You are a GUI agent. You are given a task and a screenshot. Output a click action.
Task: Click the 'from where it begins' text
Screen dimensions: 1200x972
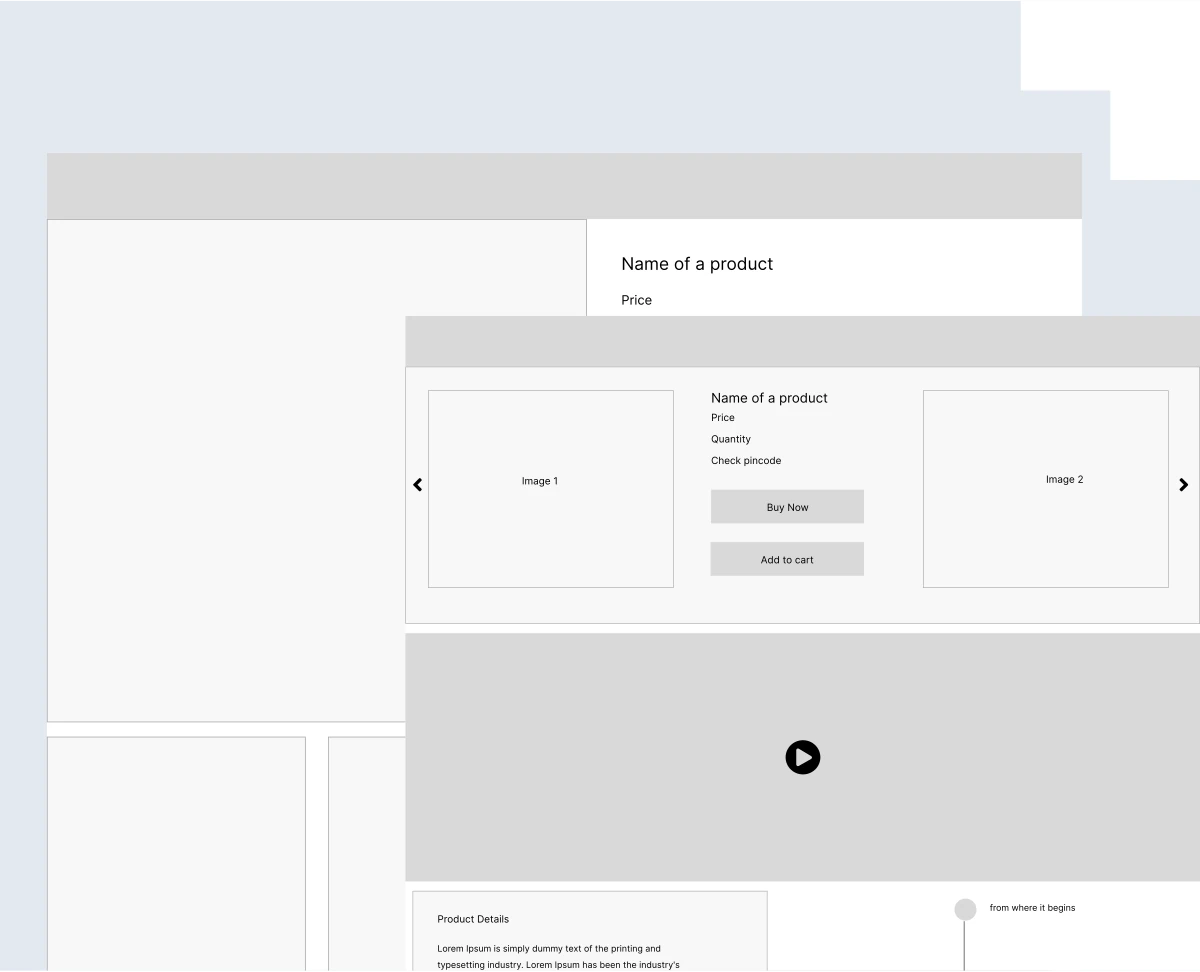tap(1032, 908)
